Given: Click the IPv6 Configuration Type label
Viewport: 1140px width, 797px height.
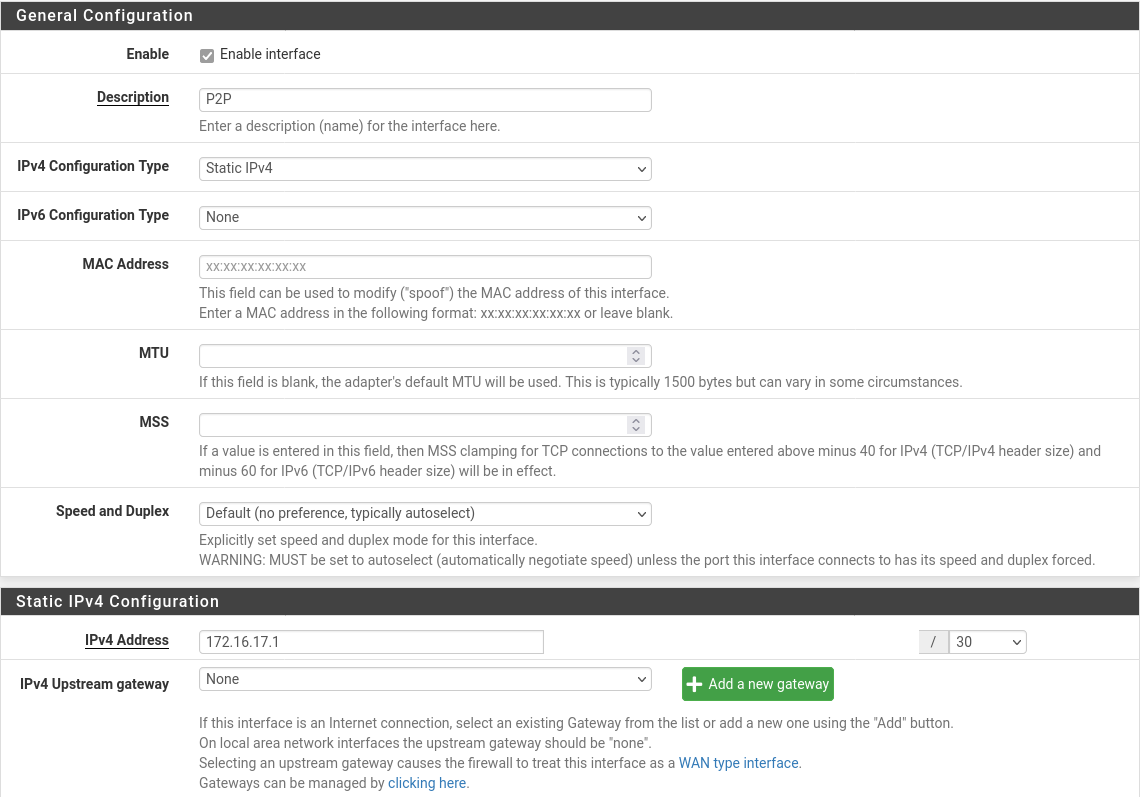Looking at the screenshot, I should (93, 215).
